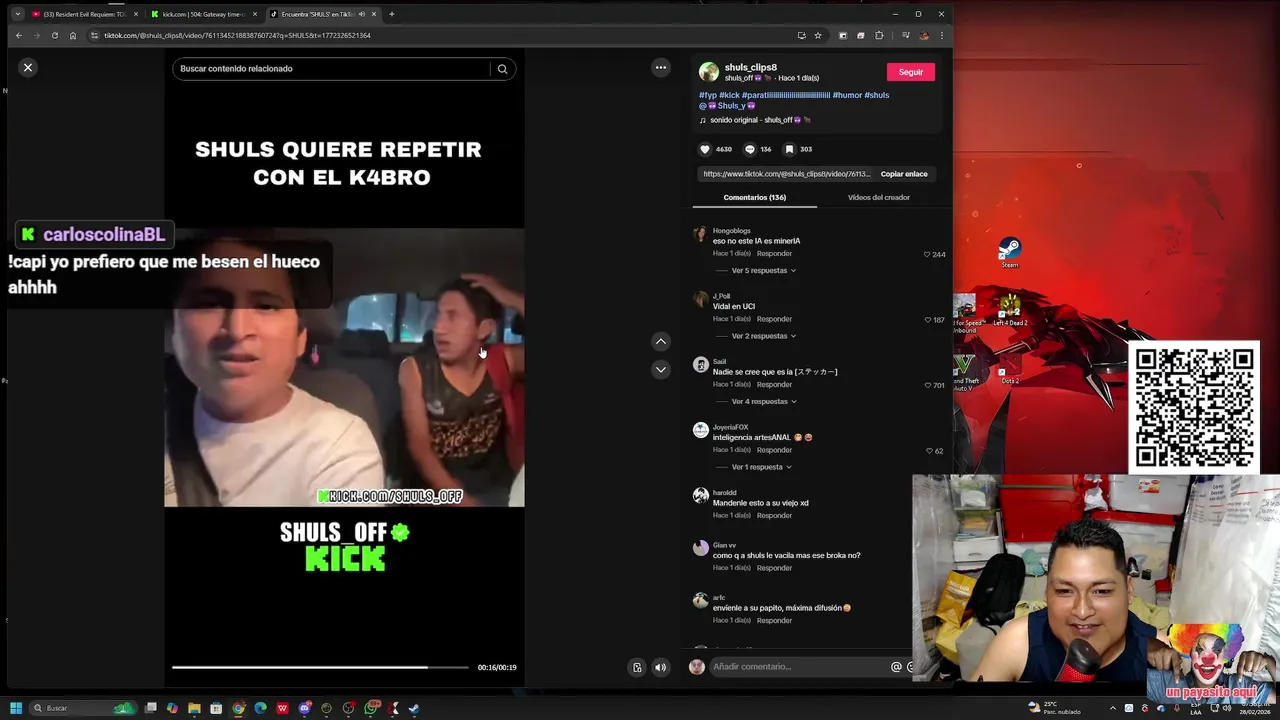
Task: Insert a mention with the @ icon
Action: coord(896,667)
